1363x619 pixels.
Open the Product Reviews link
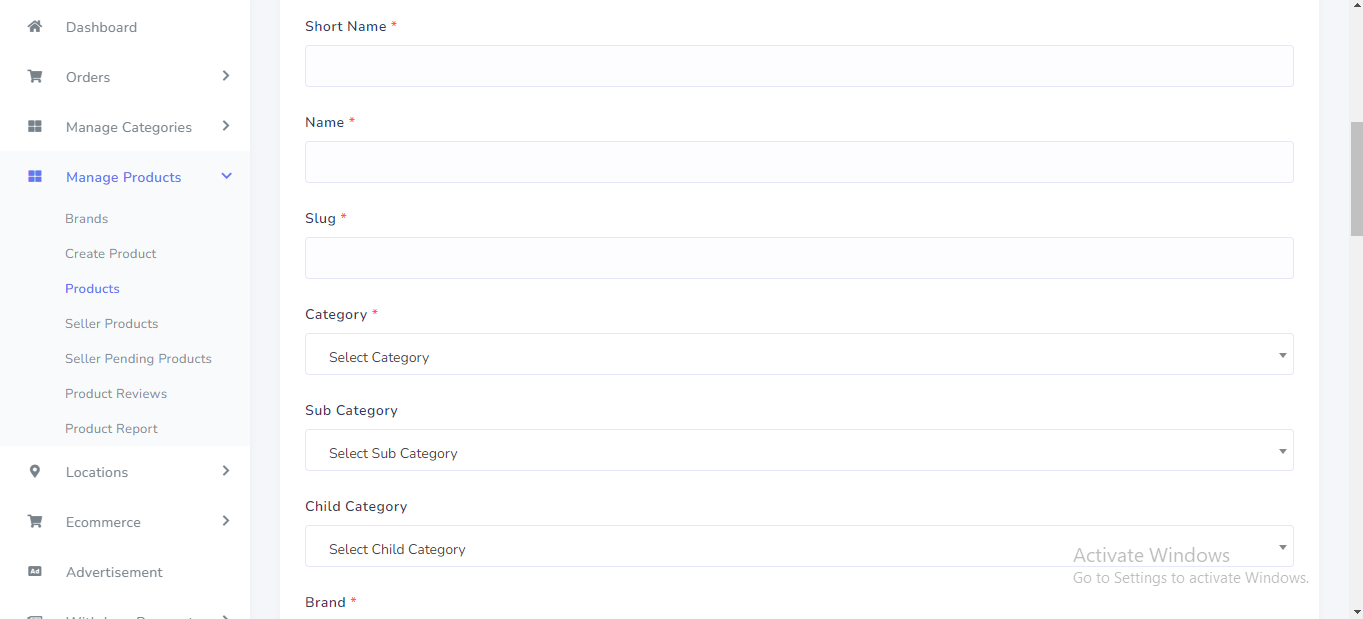[116, 394]
